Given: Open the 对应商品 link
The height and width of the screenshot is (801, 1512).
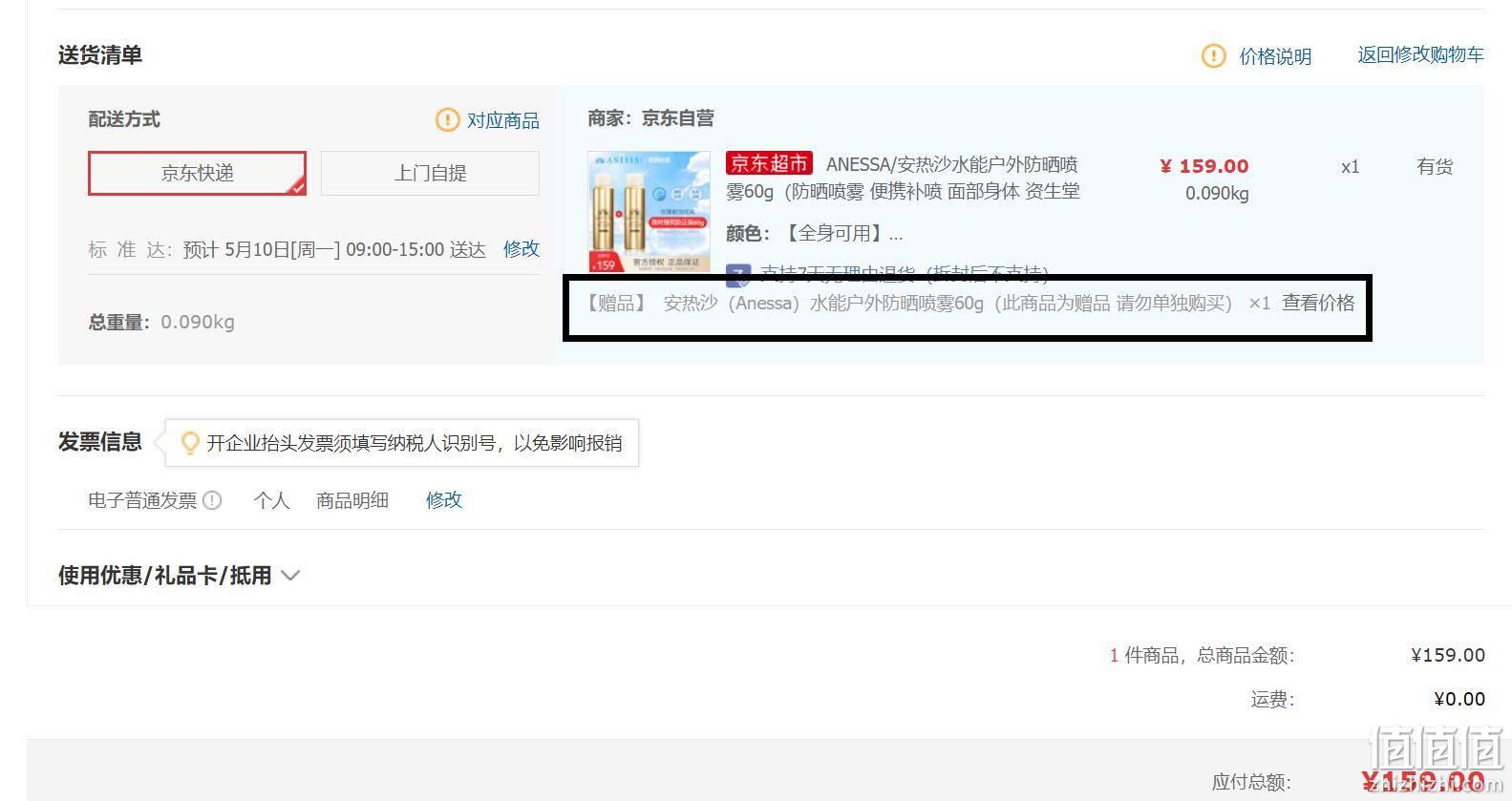Looking at the screenshot, I should [502, 120].
